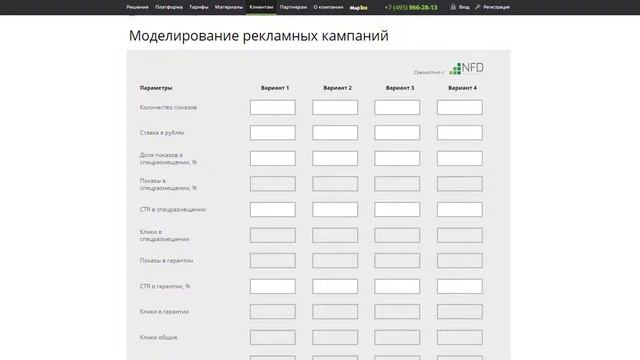This screenshot has height=360, width=640.
Task: Click the Клики общие row label
Action: click(158, 337)
